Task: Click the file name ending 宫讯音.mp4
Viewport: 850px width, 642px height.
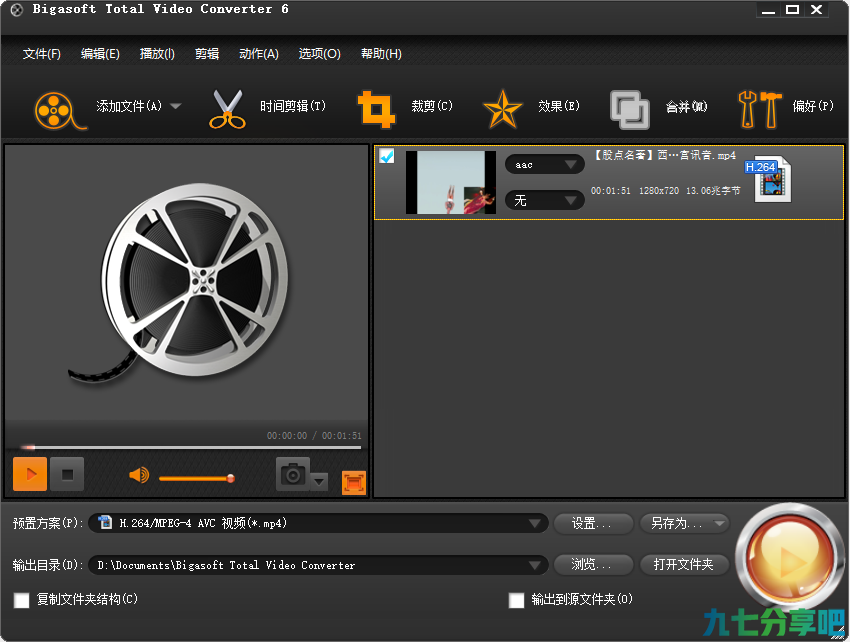Action: (x=665, y=156)
